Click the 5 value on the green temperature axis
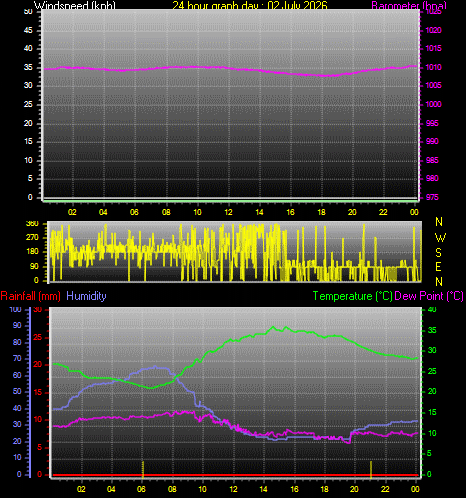 (429, 453)
